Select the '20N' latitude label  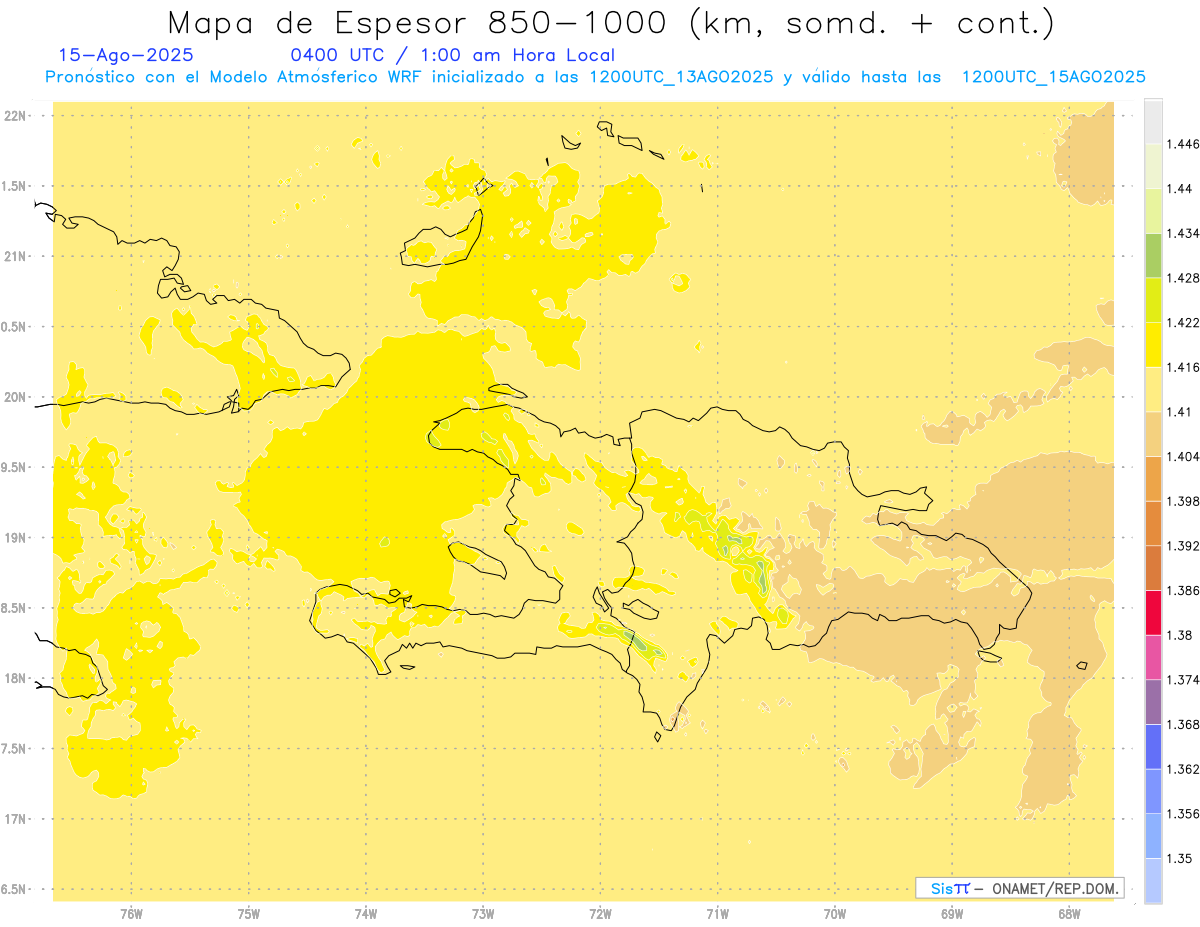click(17, 397)
